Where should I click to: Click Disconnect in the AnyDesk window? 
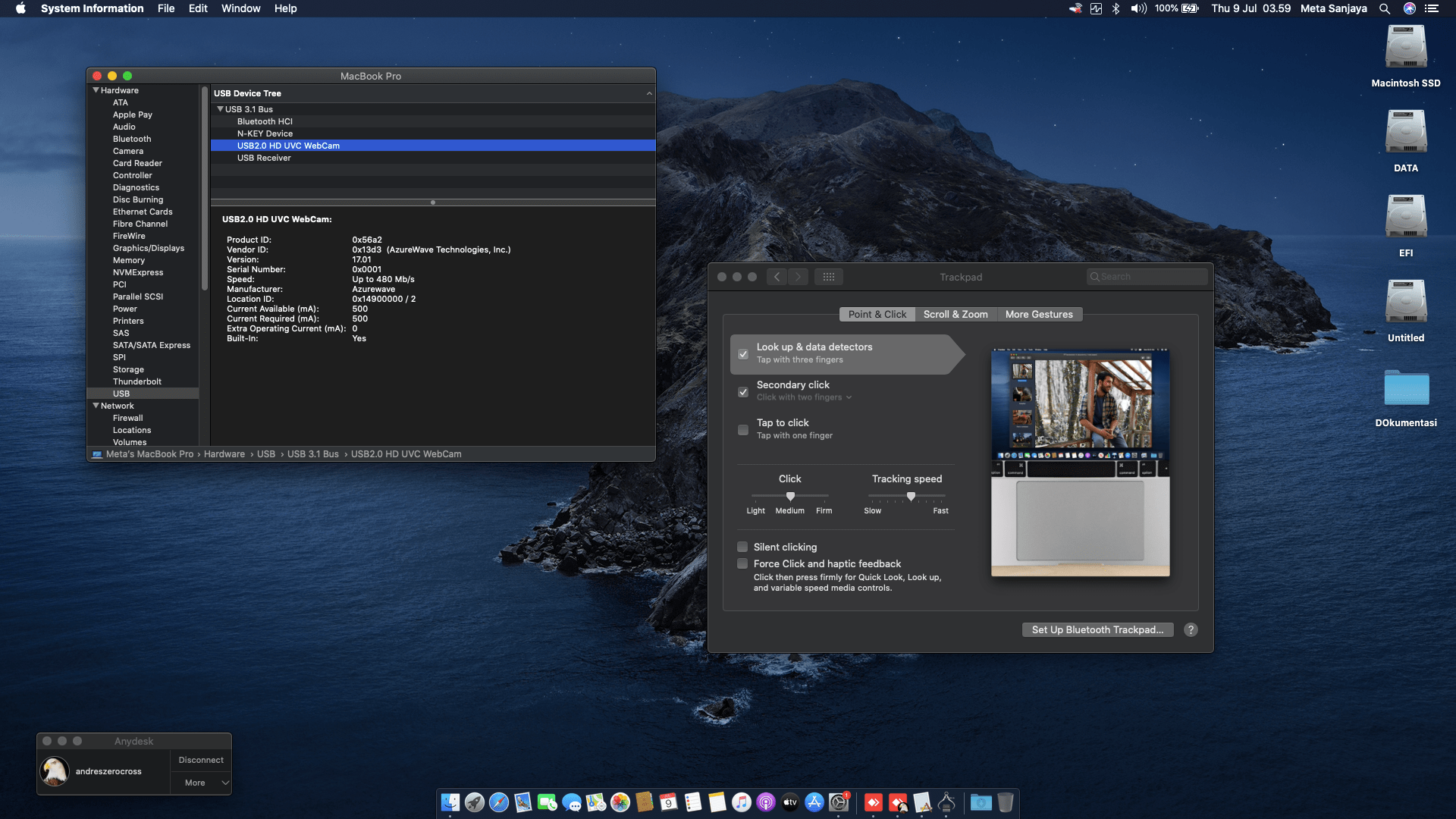tap(200, 759)
